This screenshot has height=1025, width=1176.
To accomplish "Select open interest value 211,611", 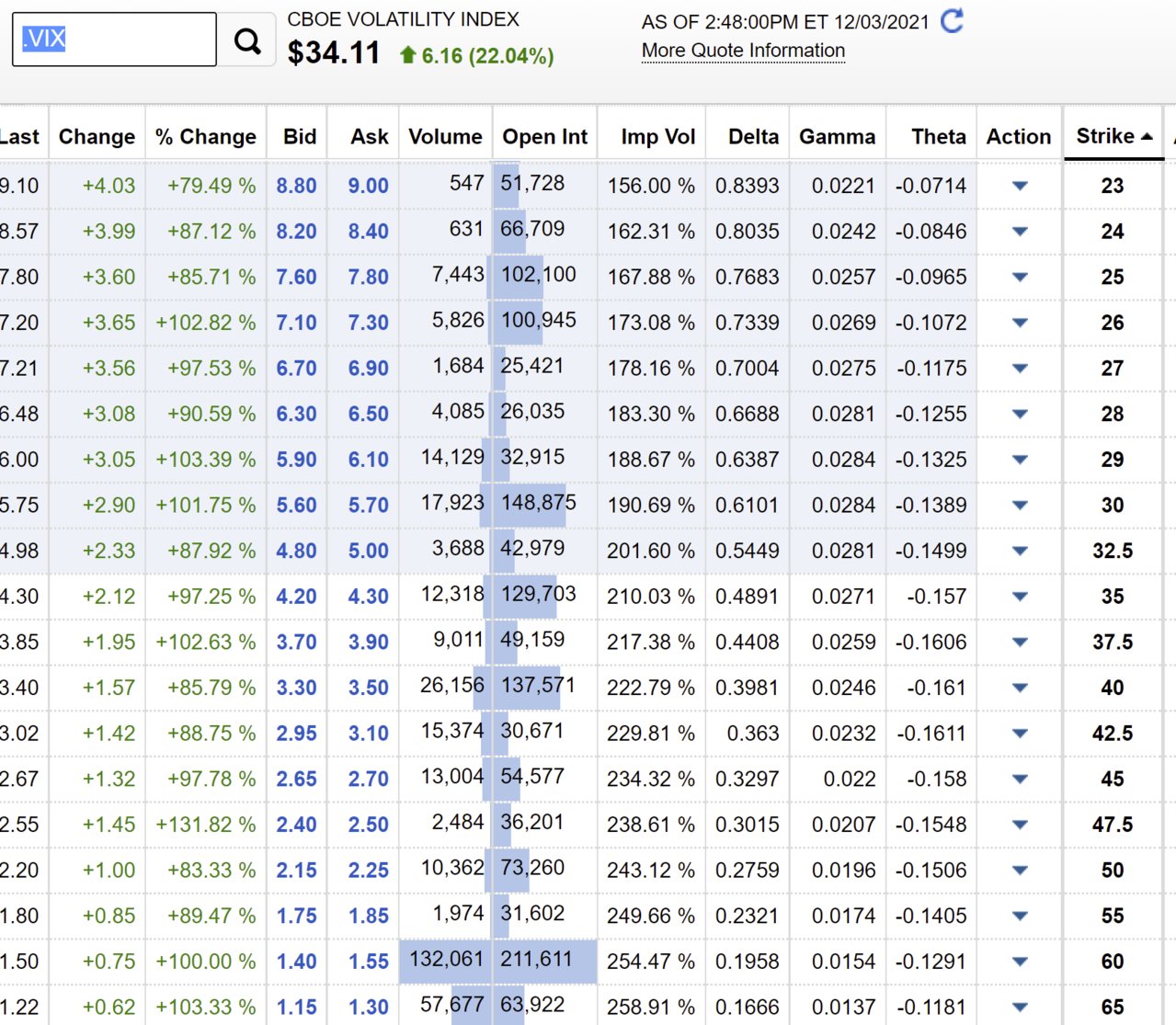I will [536, 959].
